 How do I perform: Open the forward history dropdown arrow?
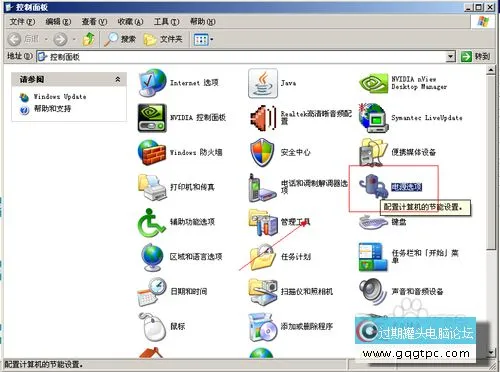[x=74, y=40]
